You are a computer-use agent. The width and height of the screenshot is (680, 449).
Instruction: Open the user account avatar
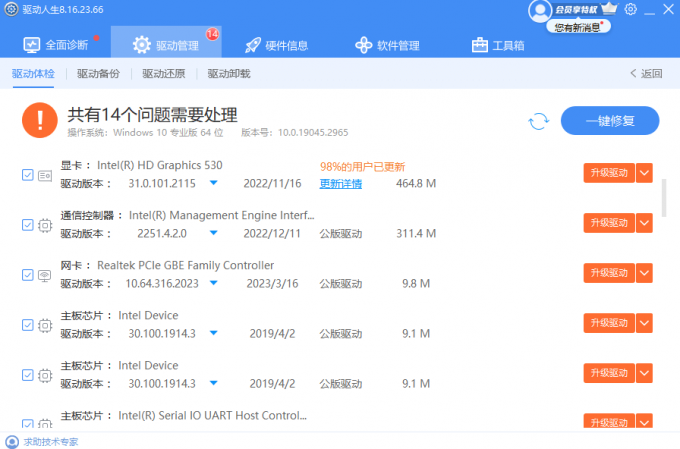pyautogui.click(x=539, y=11)
